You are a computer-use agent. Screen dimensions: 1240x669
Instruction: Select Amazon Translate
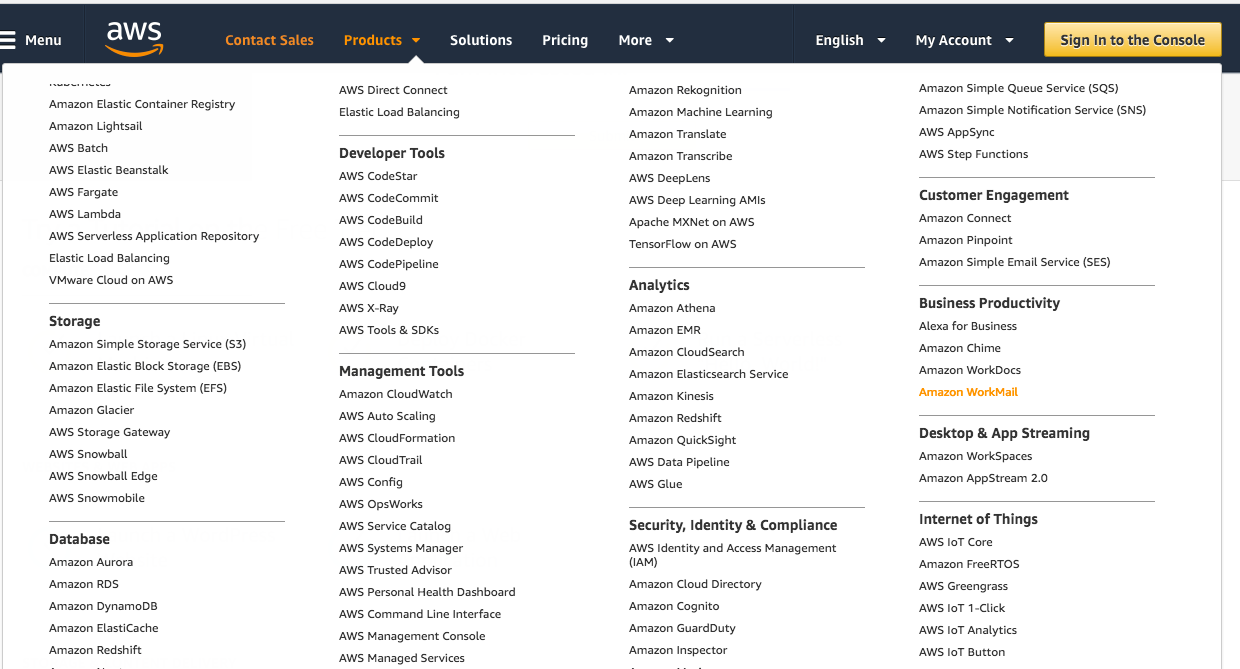pos(678,134)
